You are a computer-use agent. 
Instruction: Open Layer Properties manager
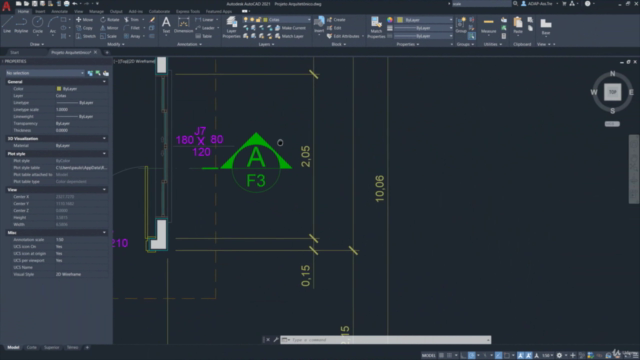tap(231, 27)
